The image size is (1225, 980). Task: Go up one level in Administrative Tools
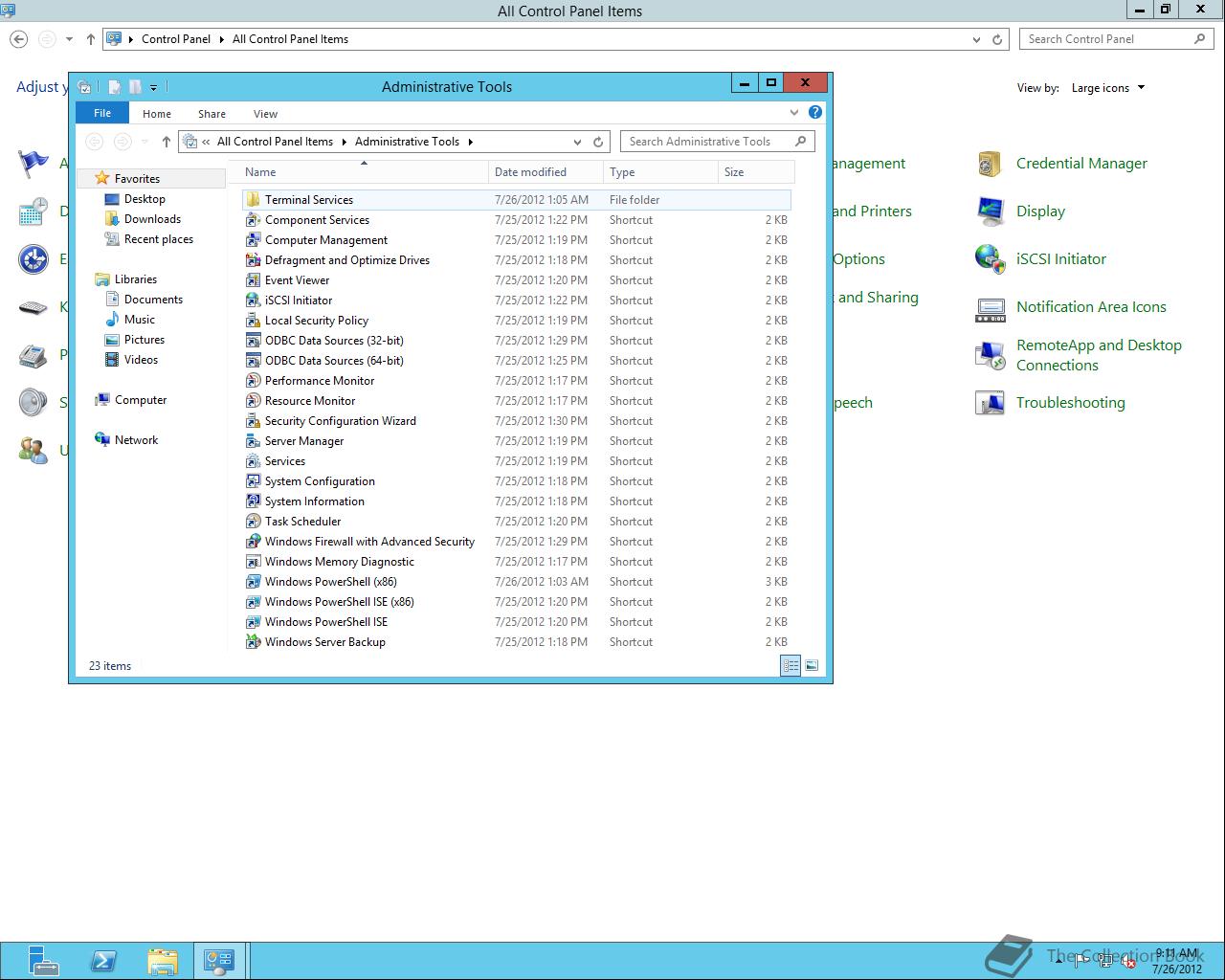(x=167, y=142)
